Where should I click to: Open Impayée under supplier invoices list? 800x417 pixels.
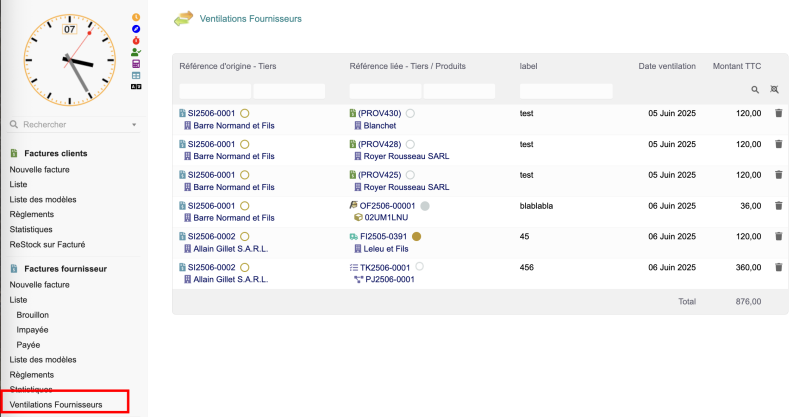pos(33,329)
